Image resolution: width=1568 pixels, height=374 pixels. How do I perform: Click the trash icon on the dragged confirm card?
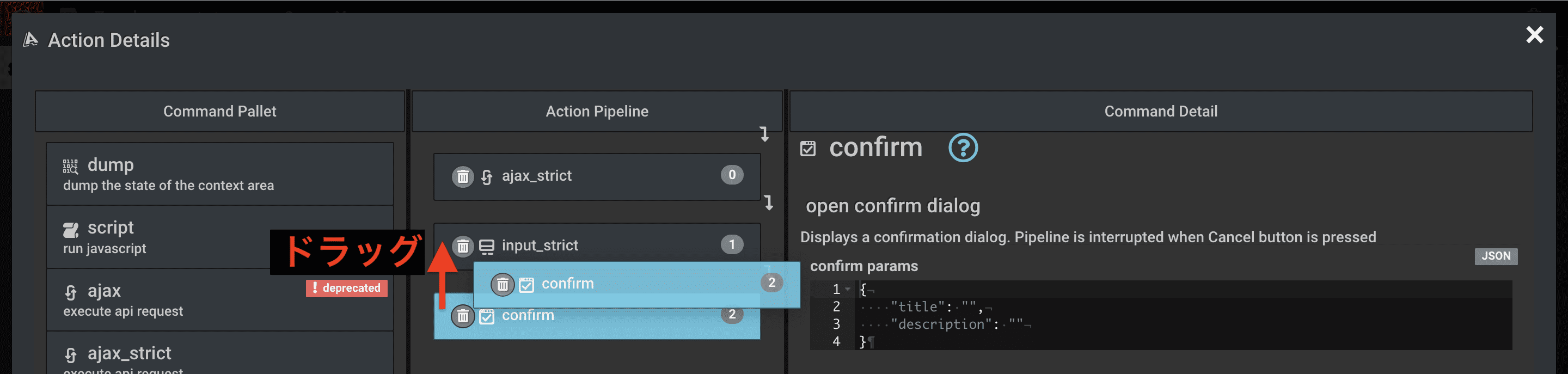503,285
